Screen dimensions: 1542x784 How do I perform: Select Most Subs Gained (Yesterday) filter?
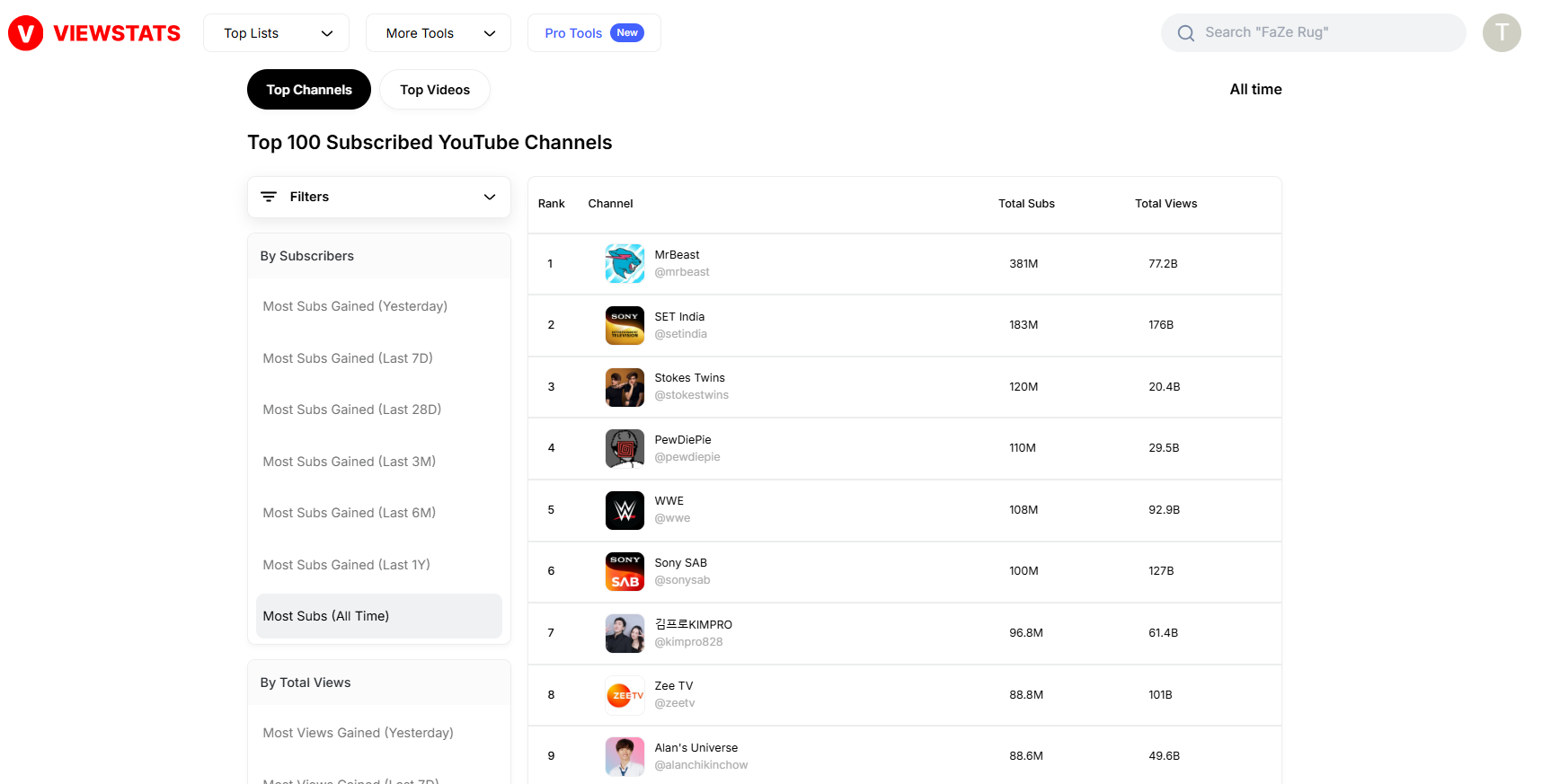(355, 306)
